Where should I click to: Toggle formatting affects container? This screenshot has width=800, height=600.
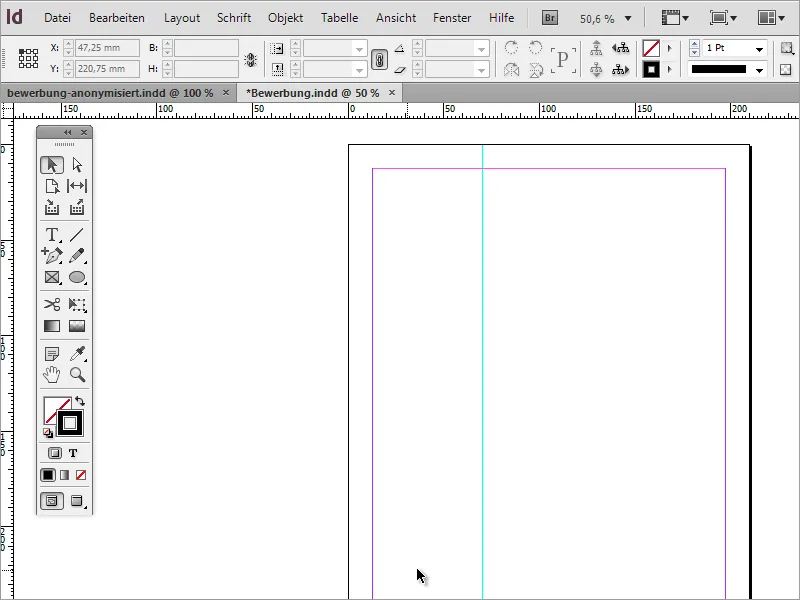tap(55, 453)
